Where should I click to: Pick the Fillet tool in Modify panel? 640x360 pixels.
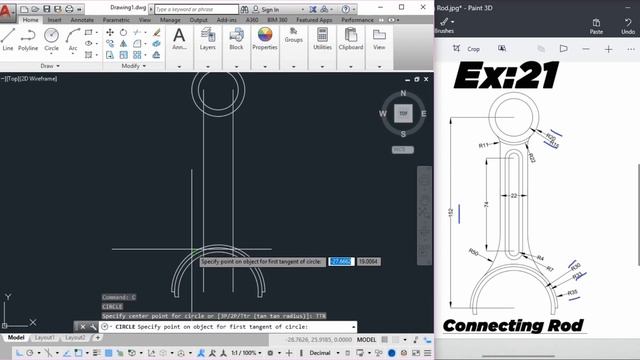tap(137, 44)
